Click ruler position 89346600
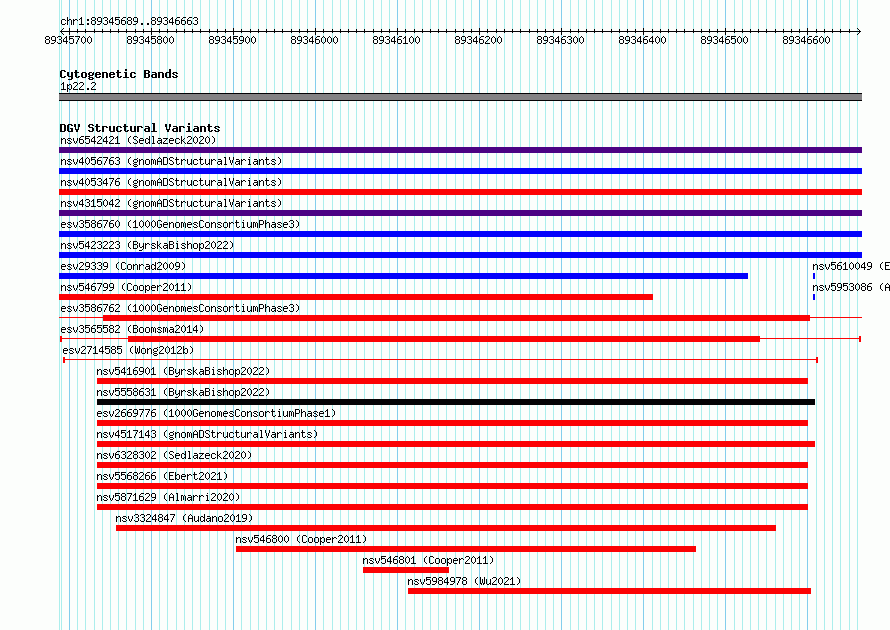 click(x=807, y=40)
